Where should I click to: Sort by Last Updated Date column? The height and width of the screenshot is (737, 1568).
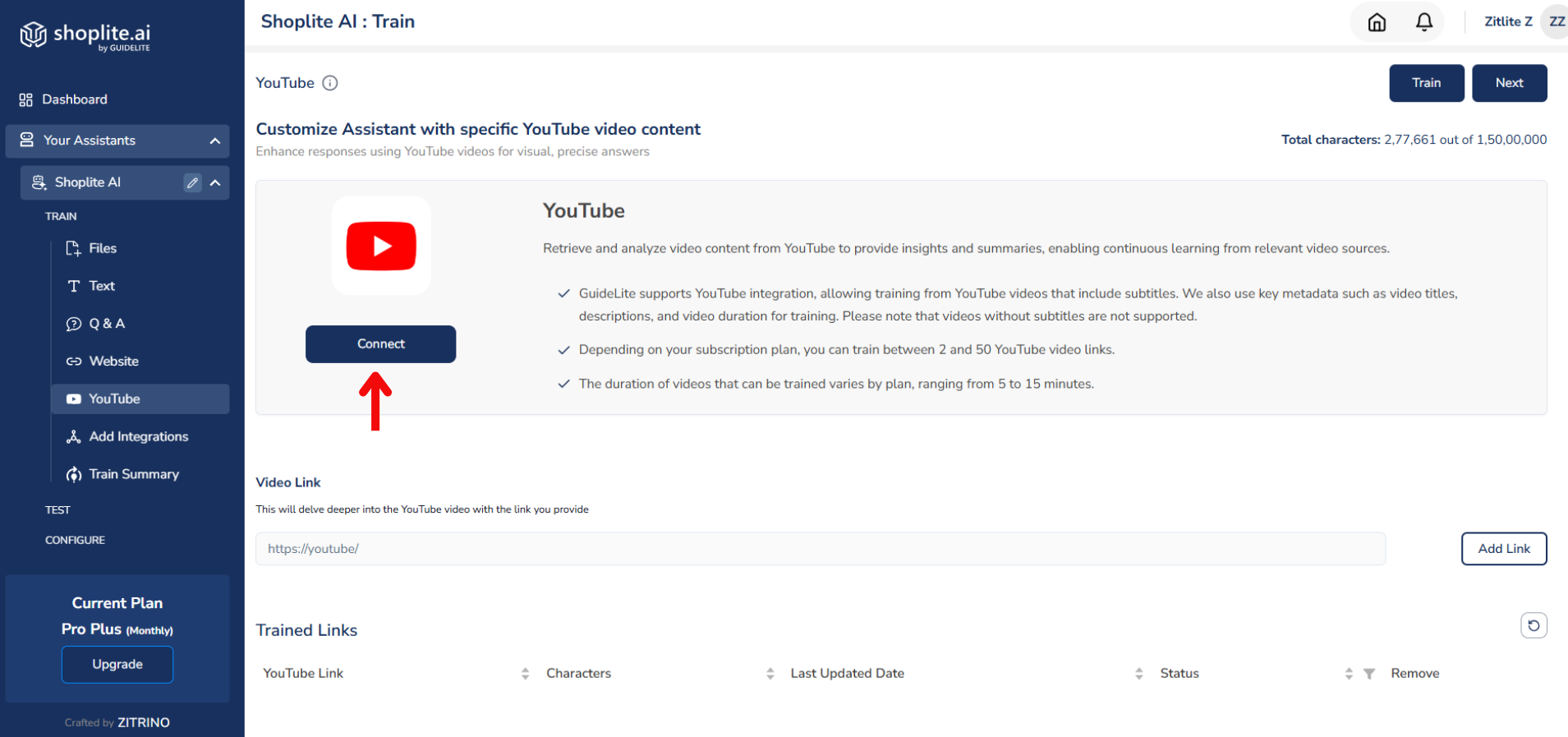point(1138,674)
